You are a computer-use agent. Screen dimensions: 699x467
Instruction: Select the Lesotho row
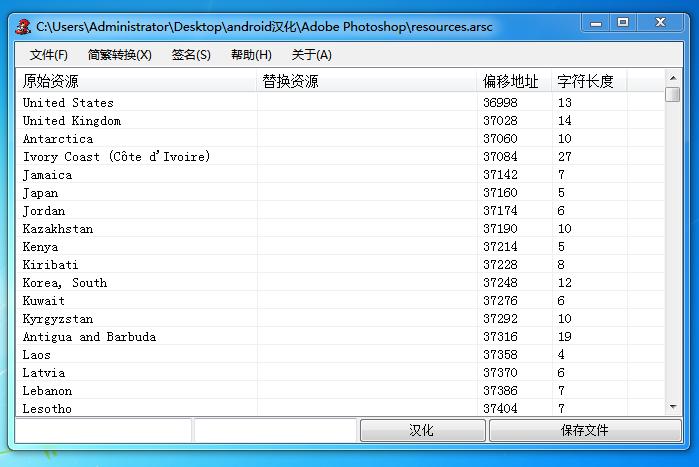pos(340,408)
